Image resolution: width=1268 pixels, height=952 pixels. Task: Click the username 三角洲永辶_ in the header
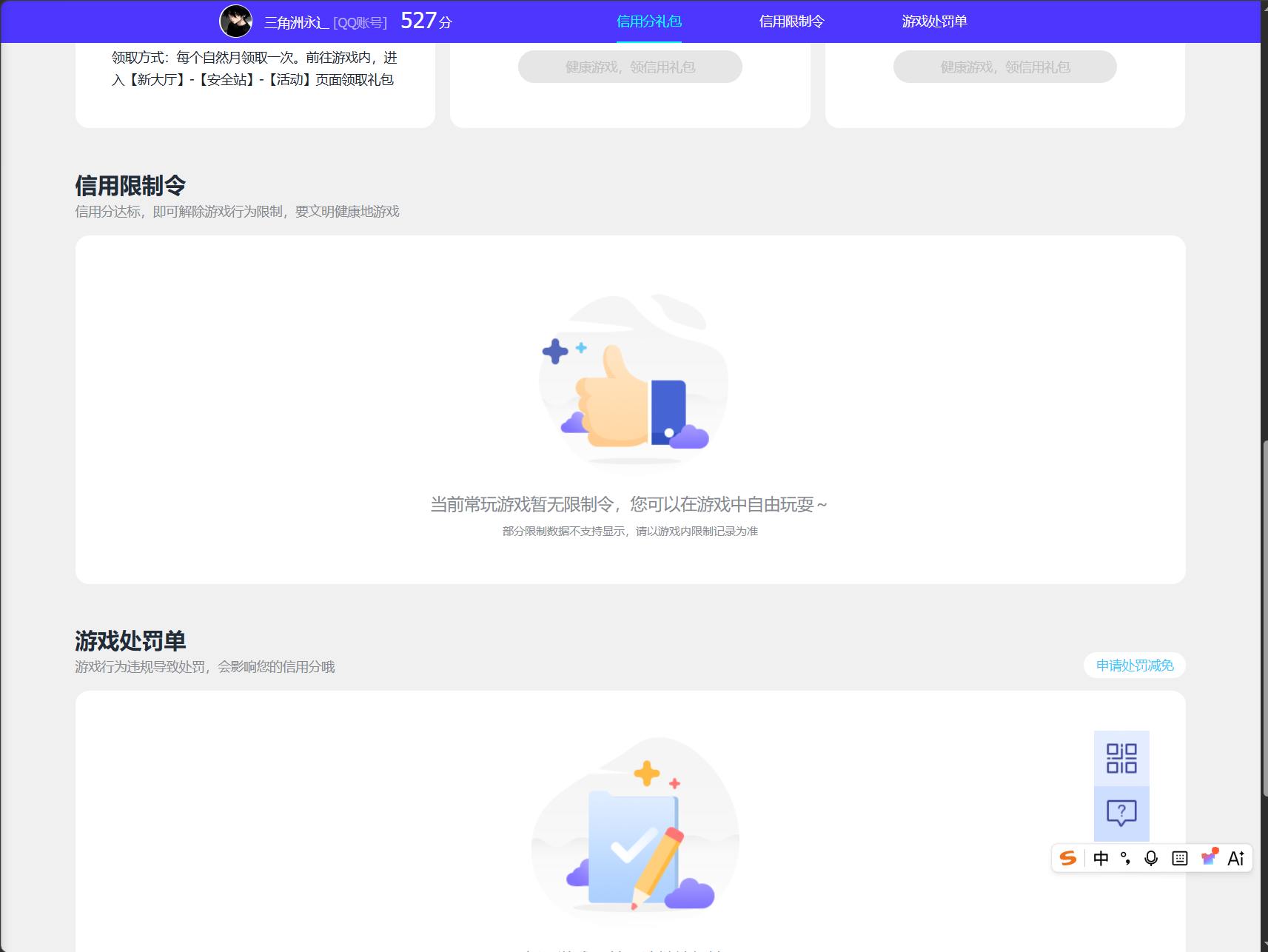coord(296,22)
